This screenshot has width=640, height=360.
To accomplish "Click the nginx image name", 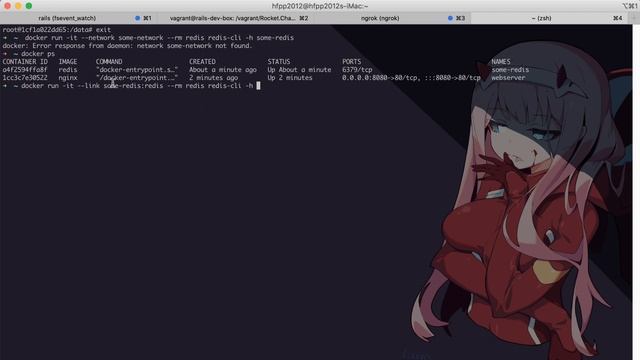I will point(68,78).
